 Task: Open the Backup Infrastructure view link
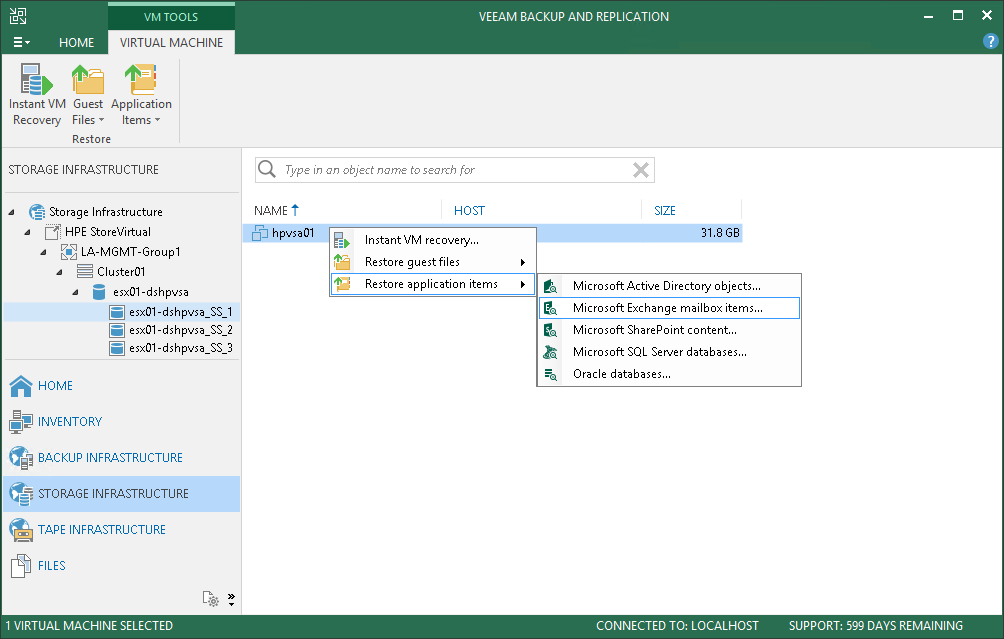click(110, 457)
